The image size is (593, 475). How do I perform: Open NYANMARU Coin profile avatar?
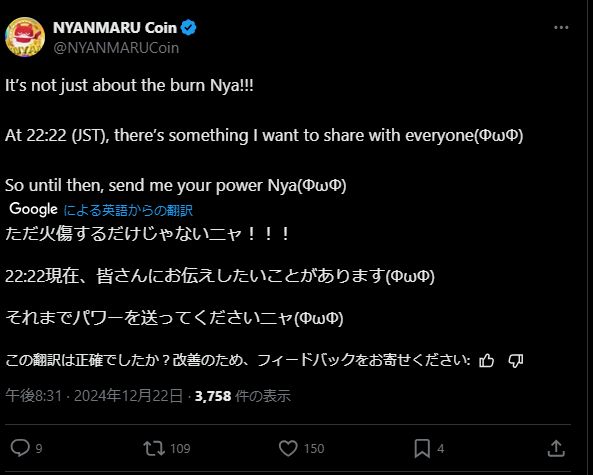coord(25,37)
